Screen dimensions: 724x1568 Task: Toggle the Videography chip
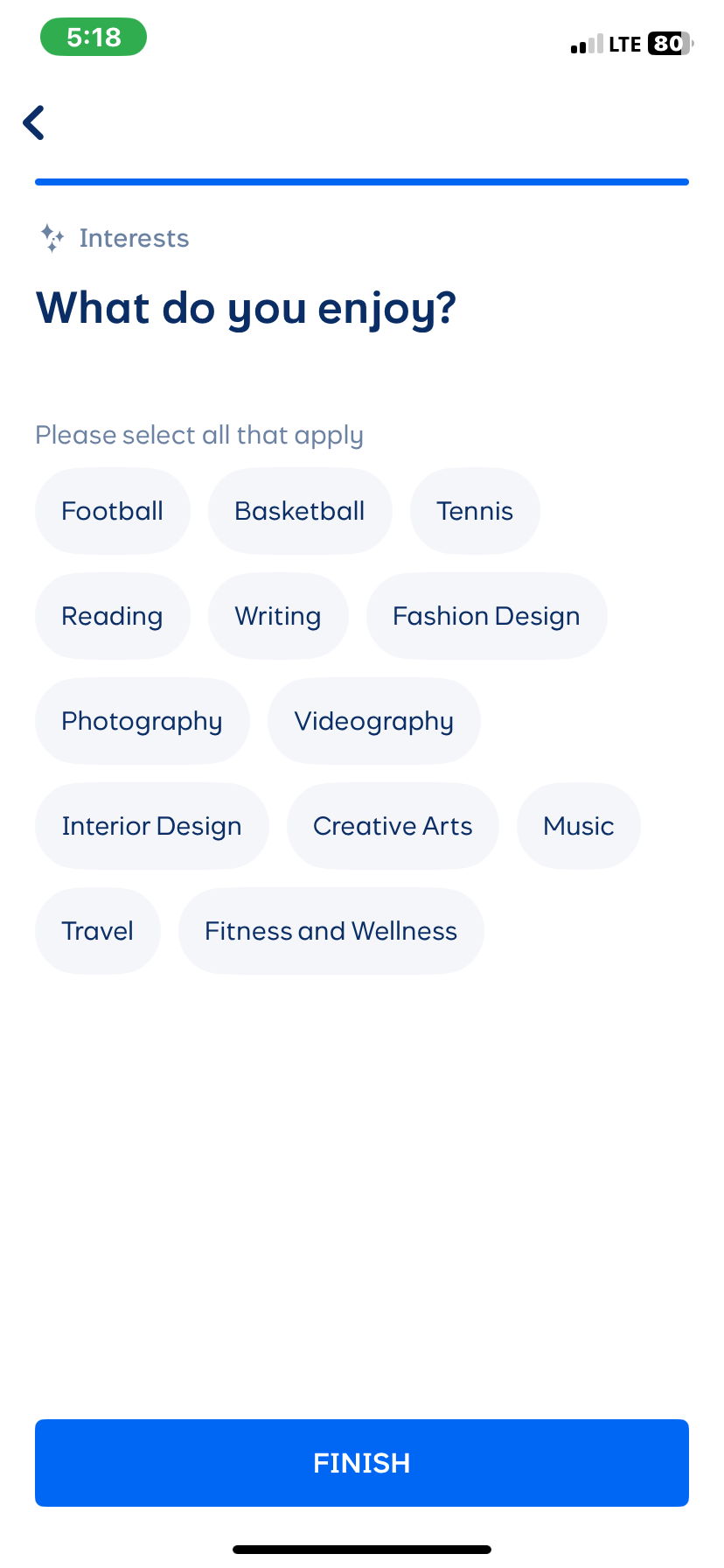click(x=374, y=721)
